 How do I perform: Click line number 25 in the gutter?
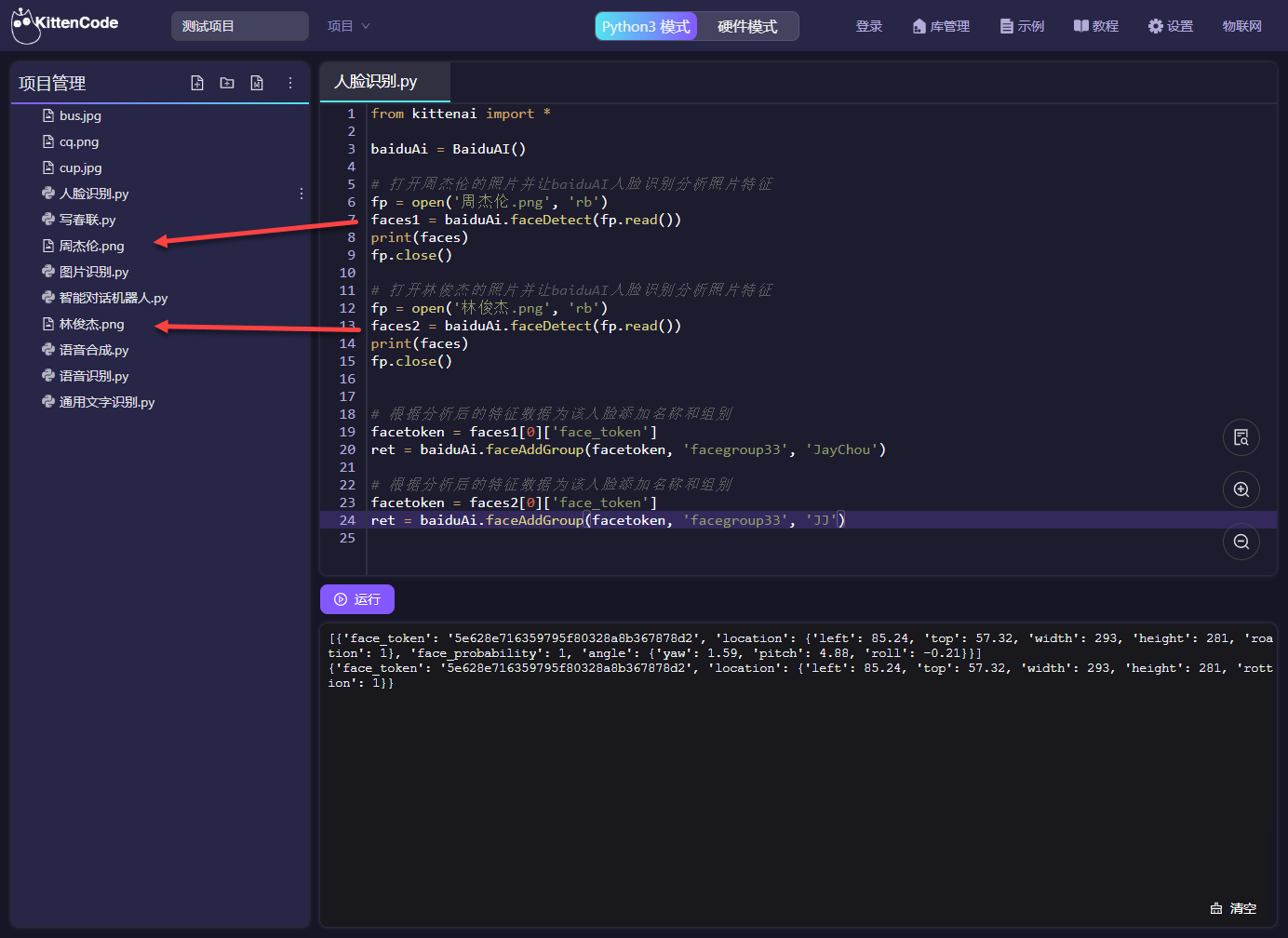click(x=347, y=538)
